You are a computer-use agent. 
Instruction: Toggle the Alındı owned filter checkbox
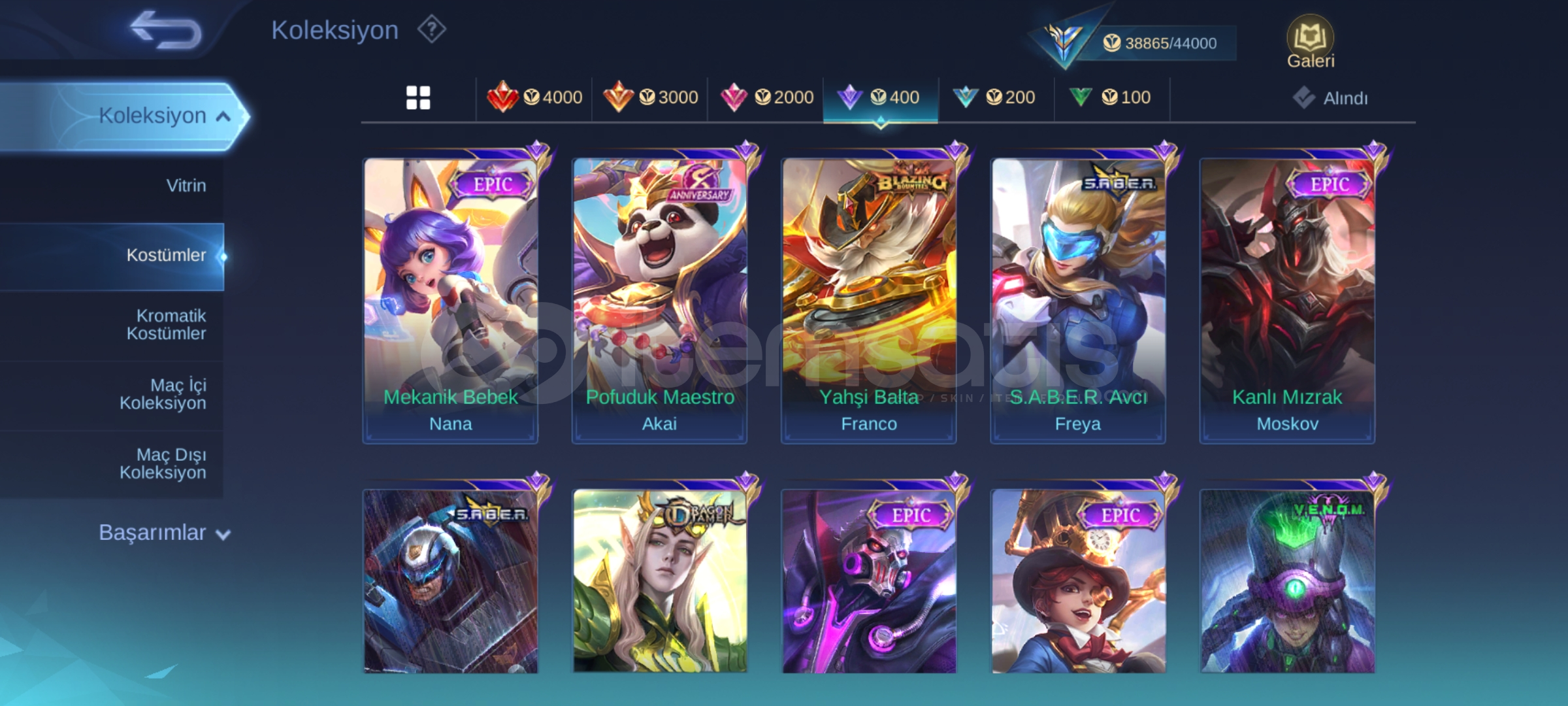point(1304,98)
